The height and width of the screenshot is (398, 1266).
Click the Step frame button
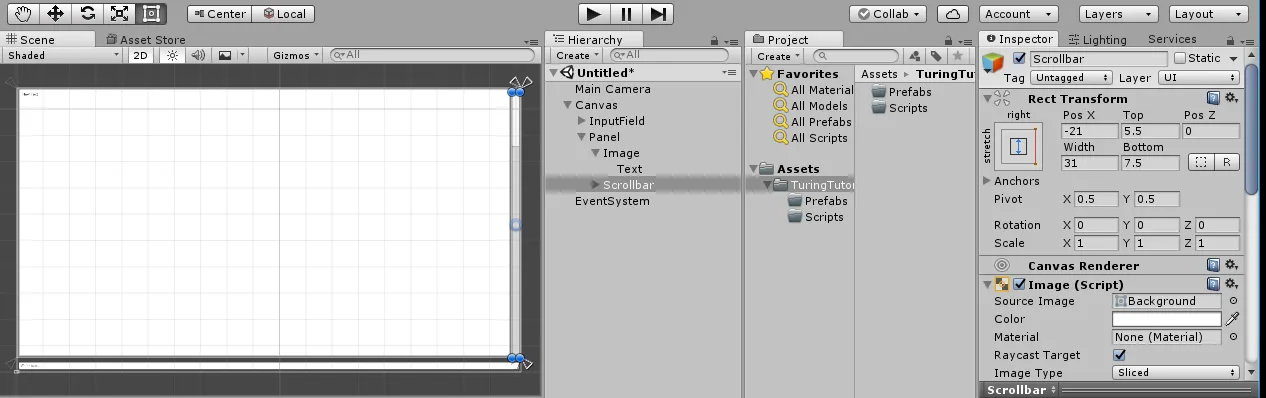click(x=658, y=14)
